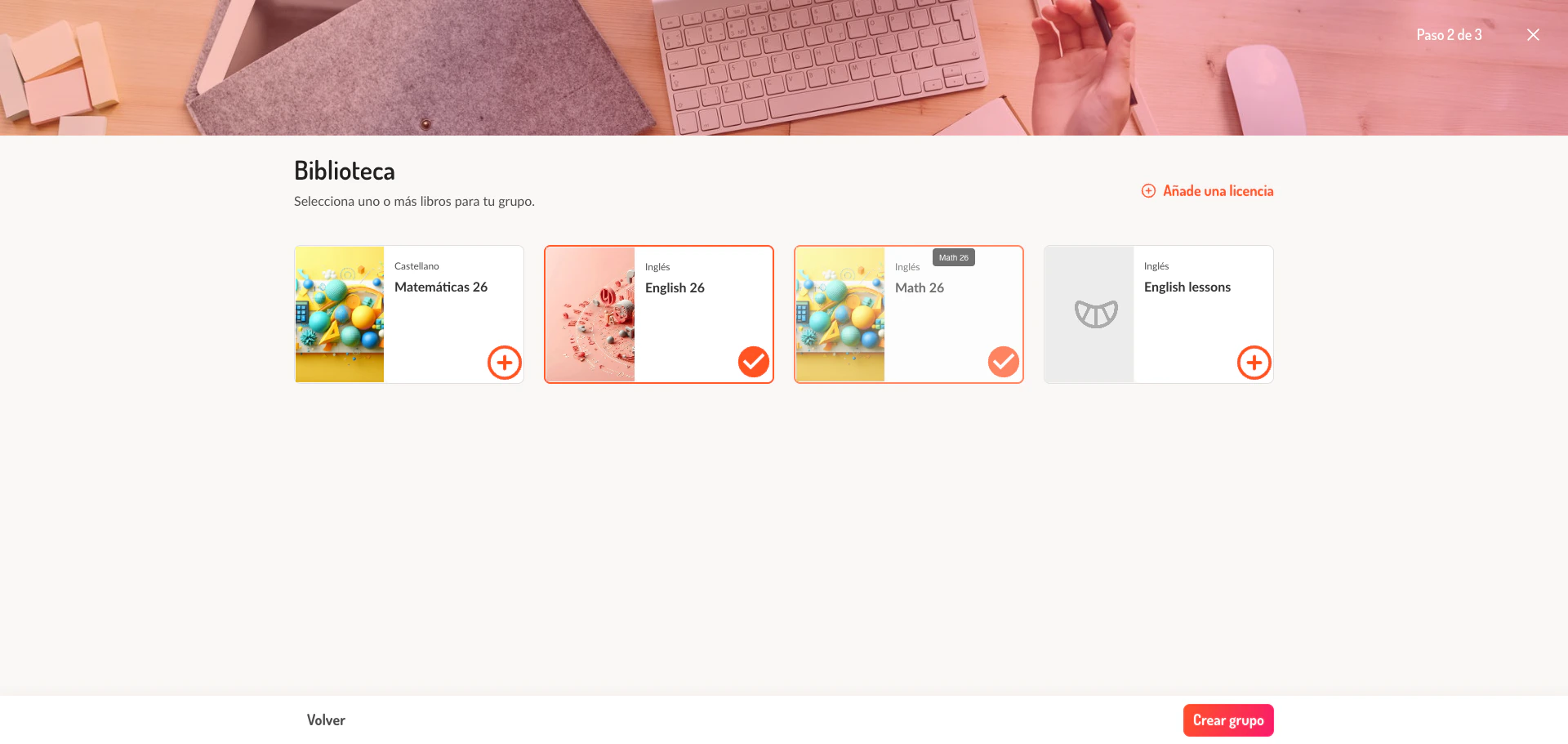Click the Math 26 tooltip label
The image size is (1568, 744).
tap(954, 257)
